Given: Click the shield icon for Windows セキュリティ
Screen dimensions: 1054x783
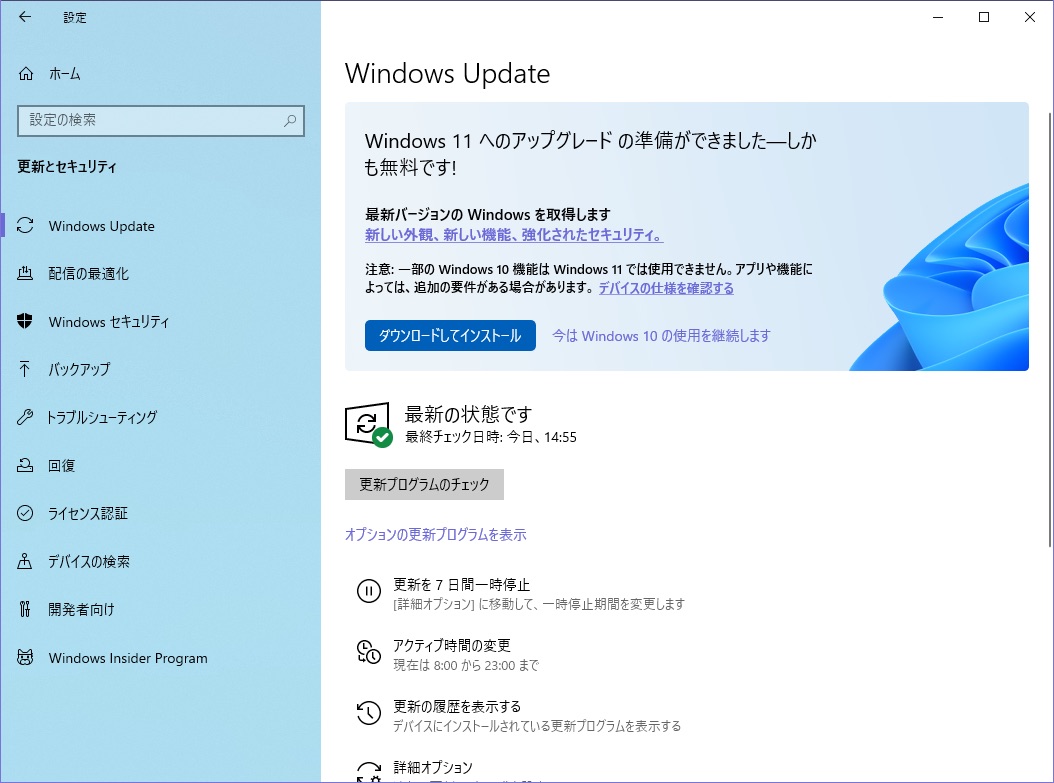Looking at the screenshot, I should (25, 321).
